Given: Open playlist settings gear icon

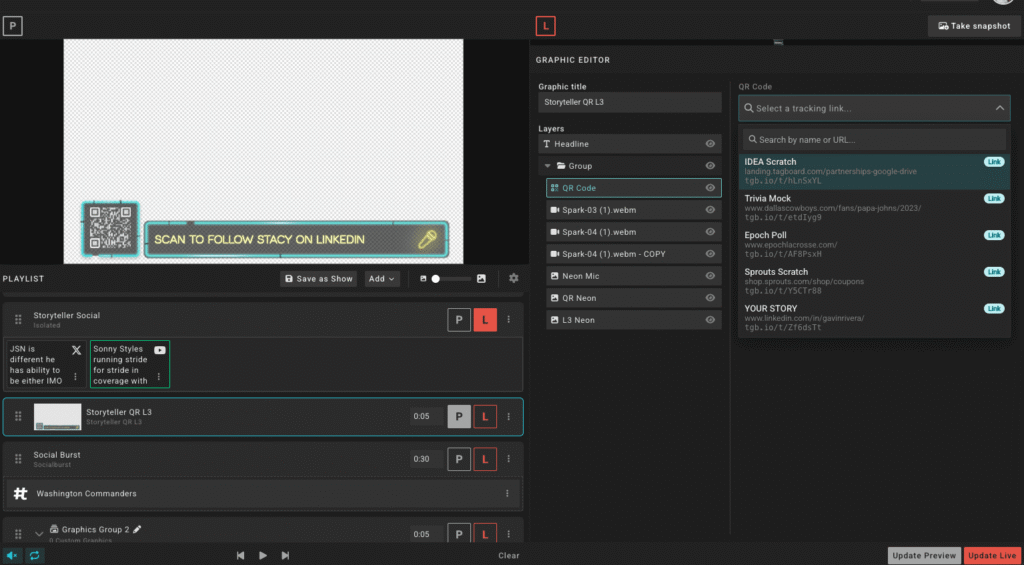Looking at the screenshot, I should 513,278.
